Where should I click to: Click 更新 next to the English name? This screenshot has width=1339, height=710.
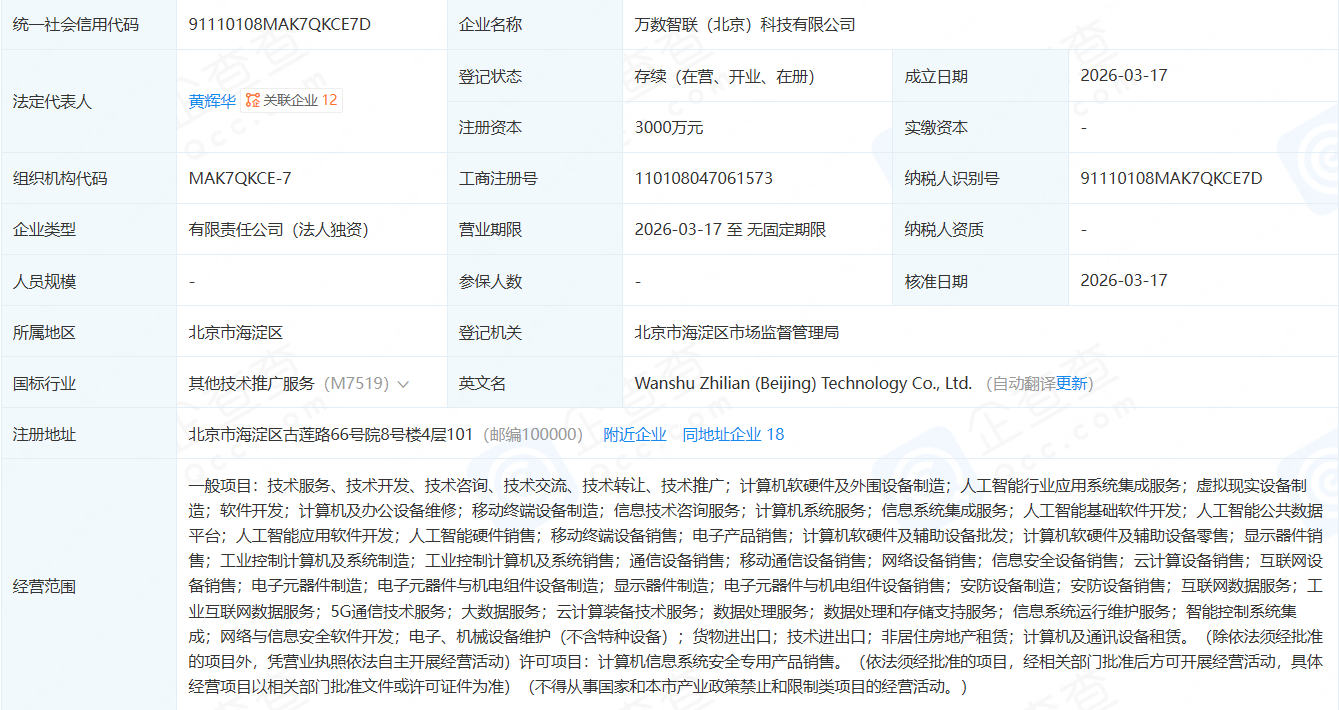(1071, 384)
